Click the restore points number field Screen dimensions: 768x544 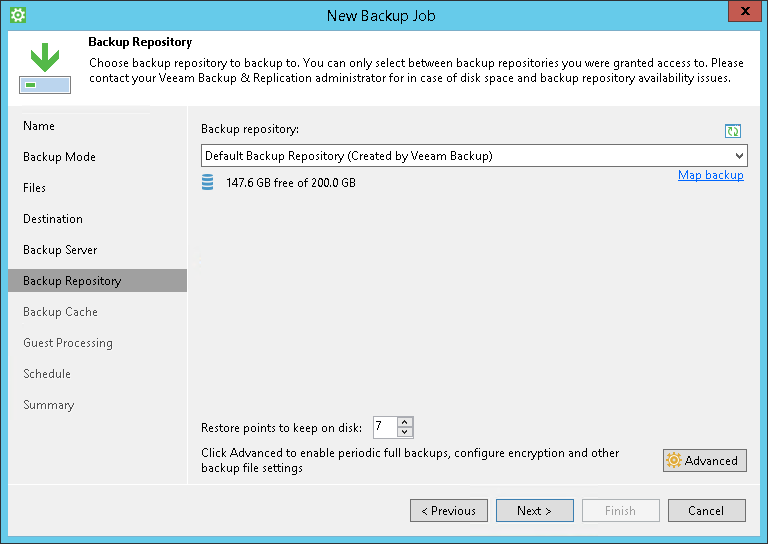pyautogui.click(x=385, y=427)
